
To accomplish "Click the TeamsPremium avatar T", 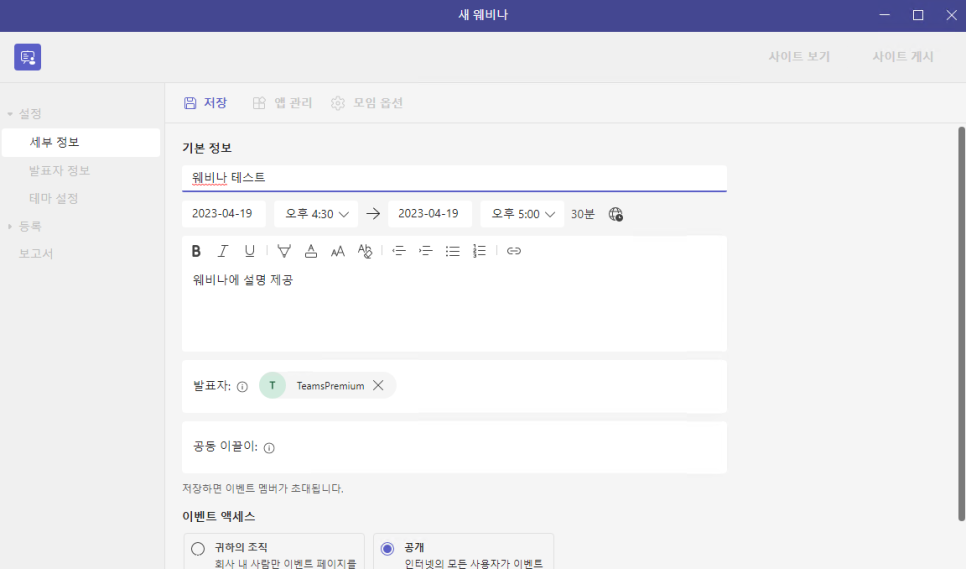I will (x=272, y=385).
